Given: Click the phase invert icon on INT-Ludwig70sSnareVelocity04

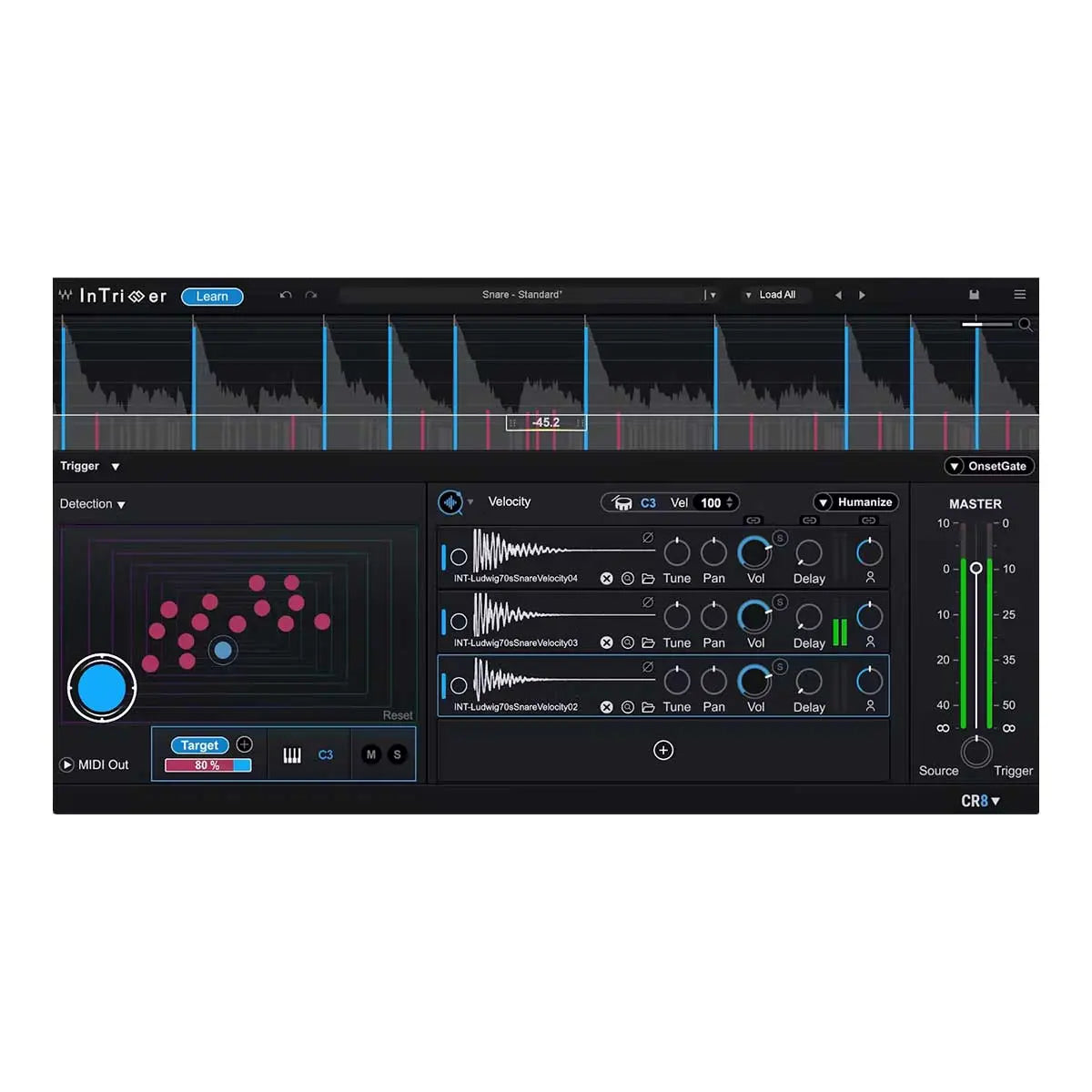Looking at the screenshot, I should [x=648, y=538].
